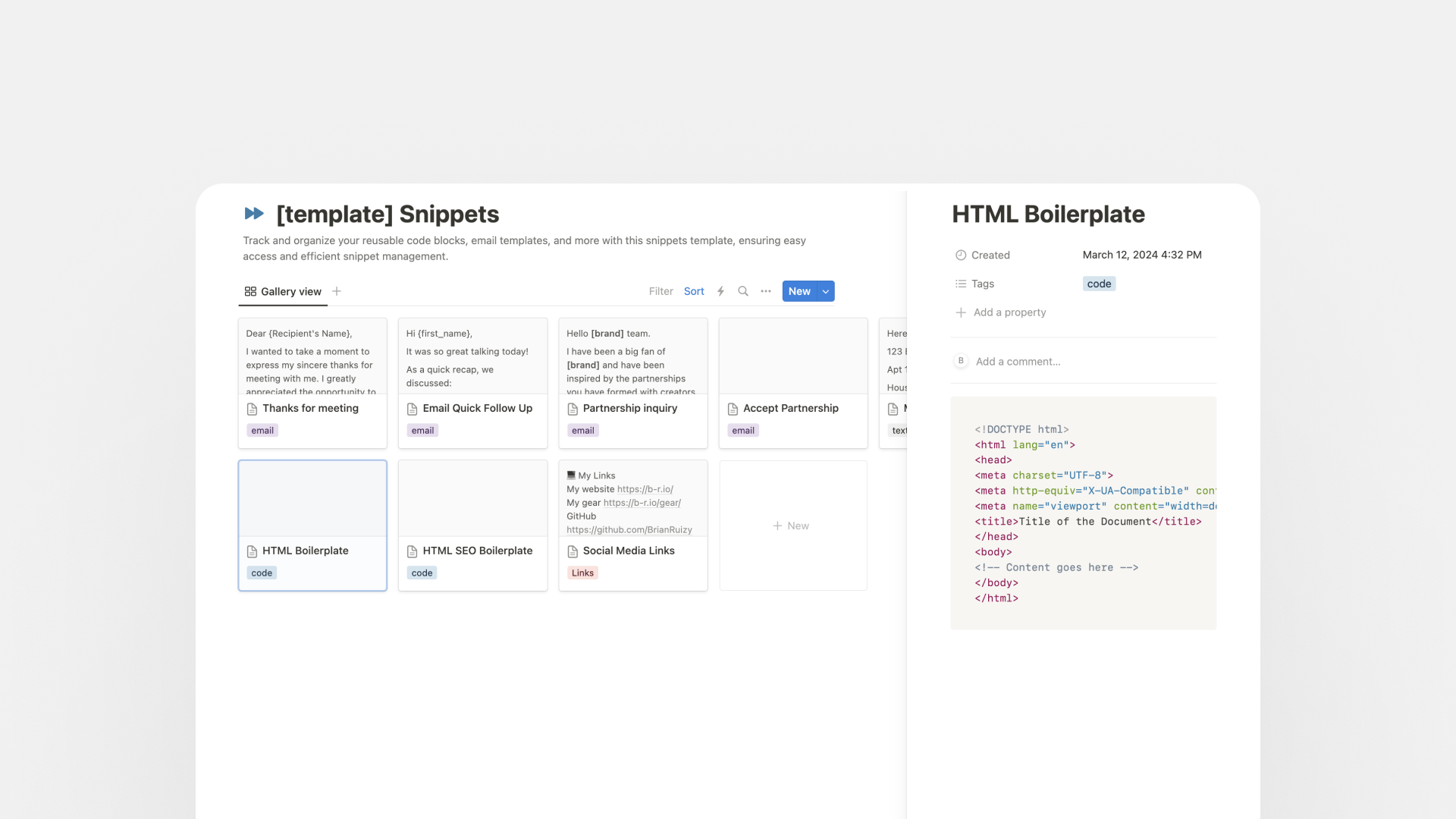Click the blue New button

click(x=799, y=291)
